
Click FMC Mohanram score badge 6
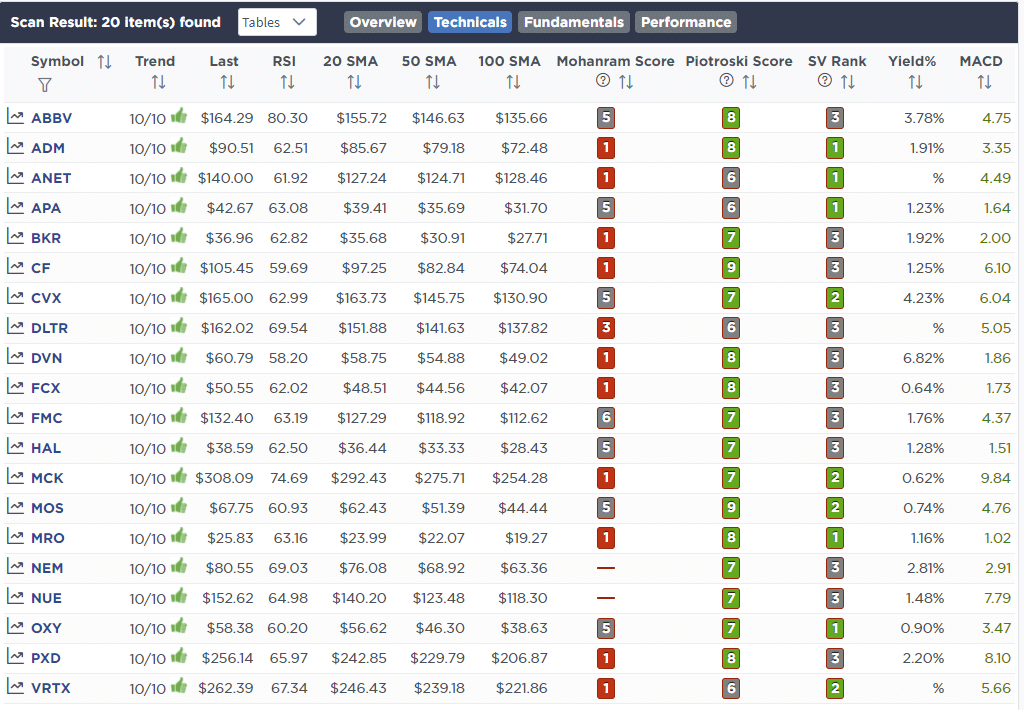click(605, 418)
